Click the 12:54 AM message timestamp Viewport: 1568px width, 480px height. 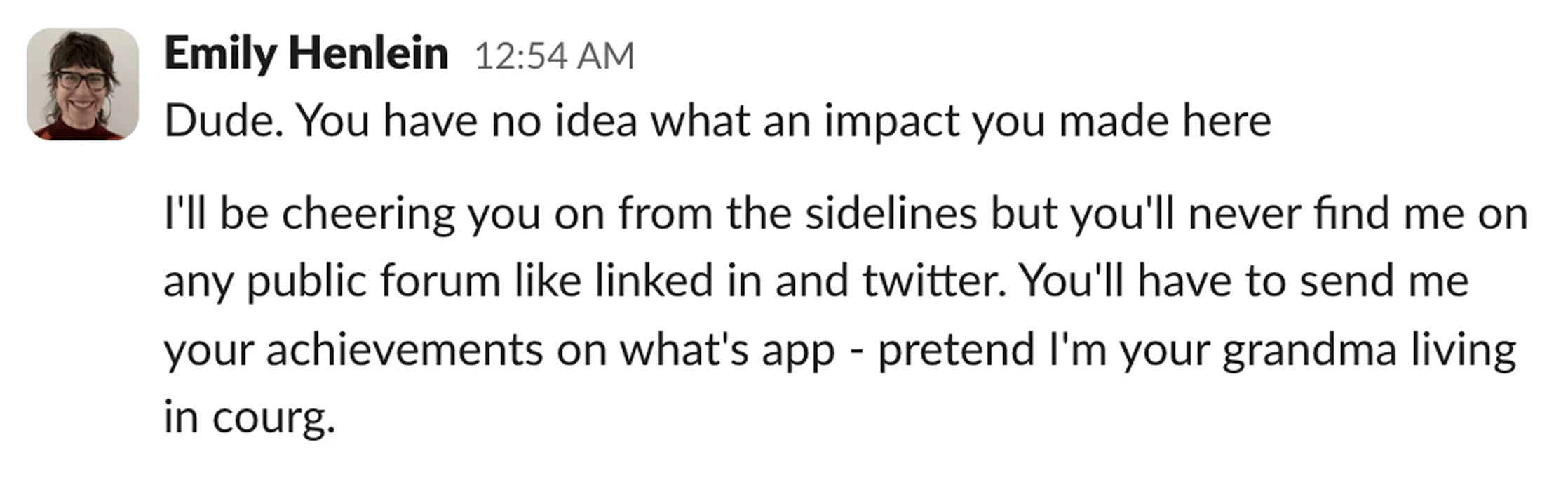(x=554, y=56)
